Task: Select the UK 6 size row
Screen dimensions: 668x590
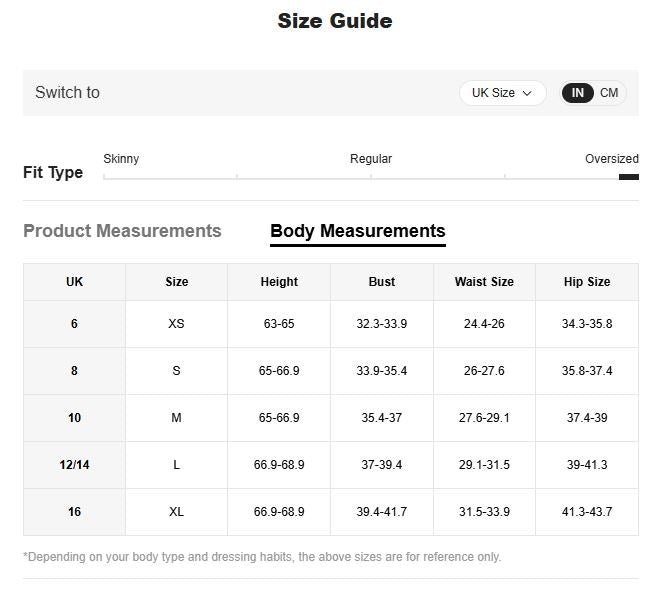Action: [x=331, y=324]
